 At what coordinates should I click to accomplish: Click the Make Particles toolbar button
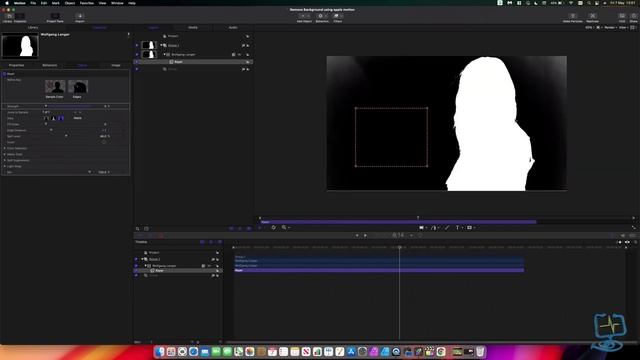click(x=573, y=18)
